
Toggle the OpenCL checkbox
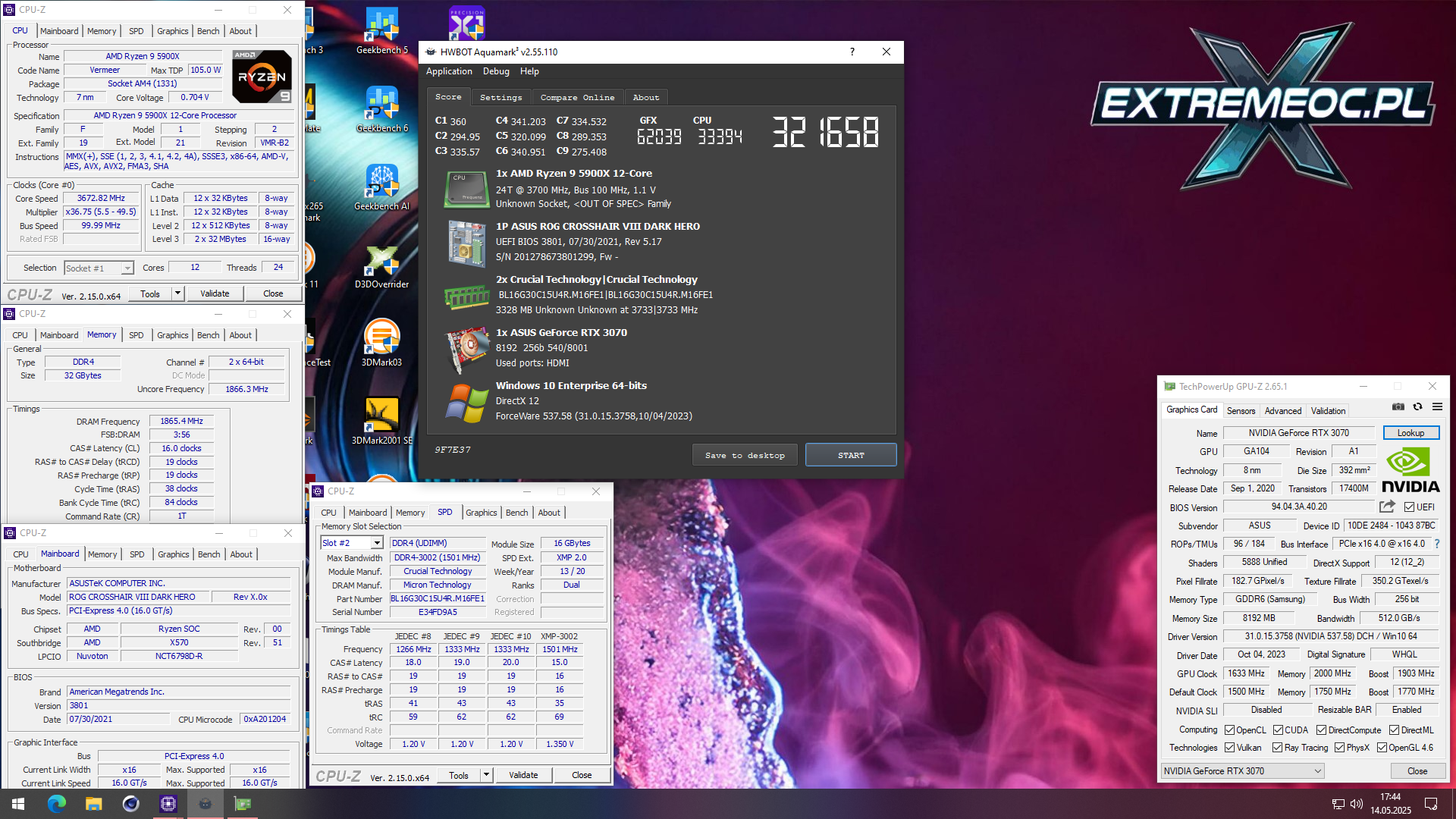coord(1229,730)
